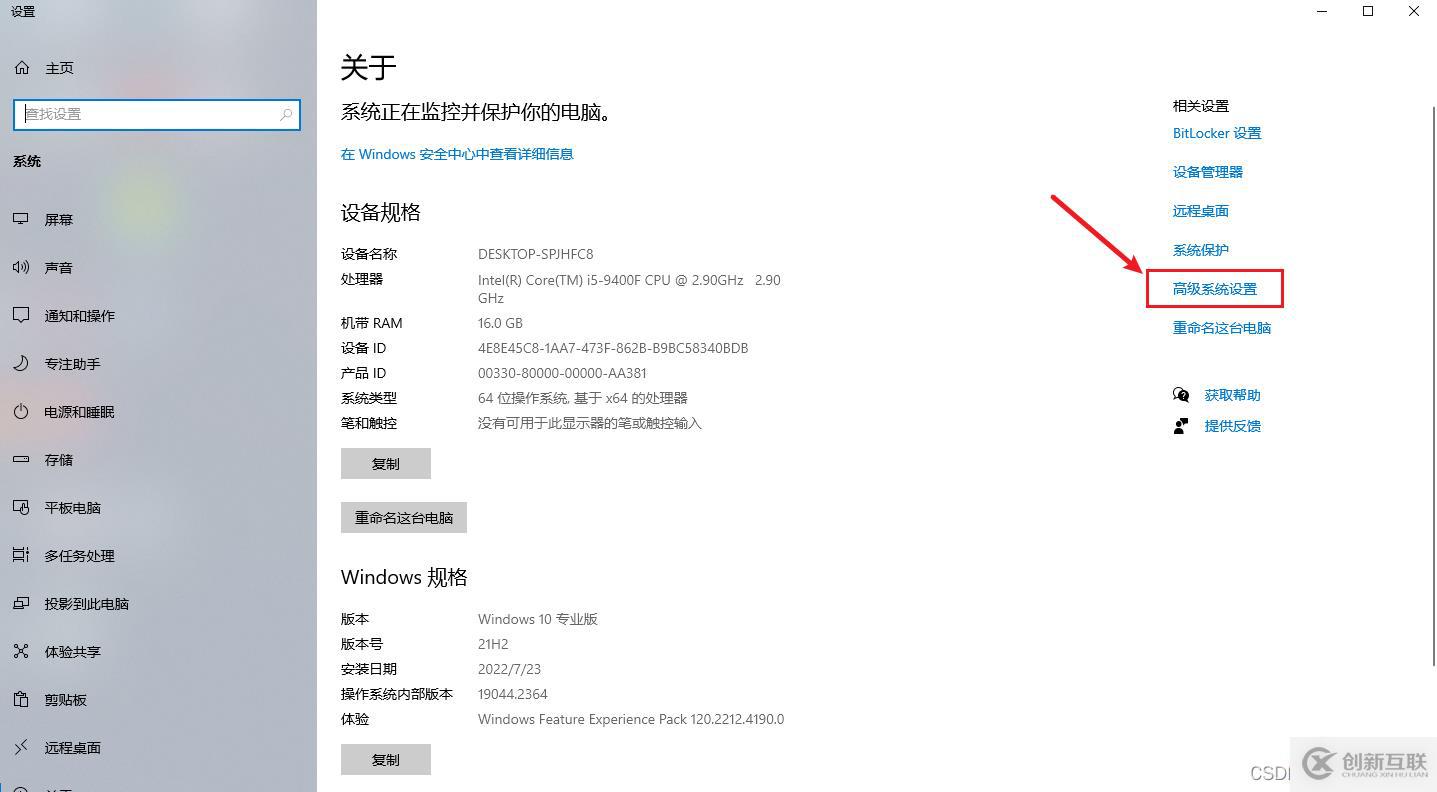
Task: Click the Sound speaker icon
Action: 21,267
